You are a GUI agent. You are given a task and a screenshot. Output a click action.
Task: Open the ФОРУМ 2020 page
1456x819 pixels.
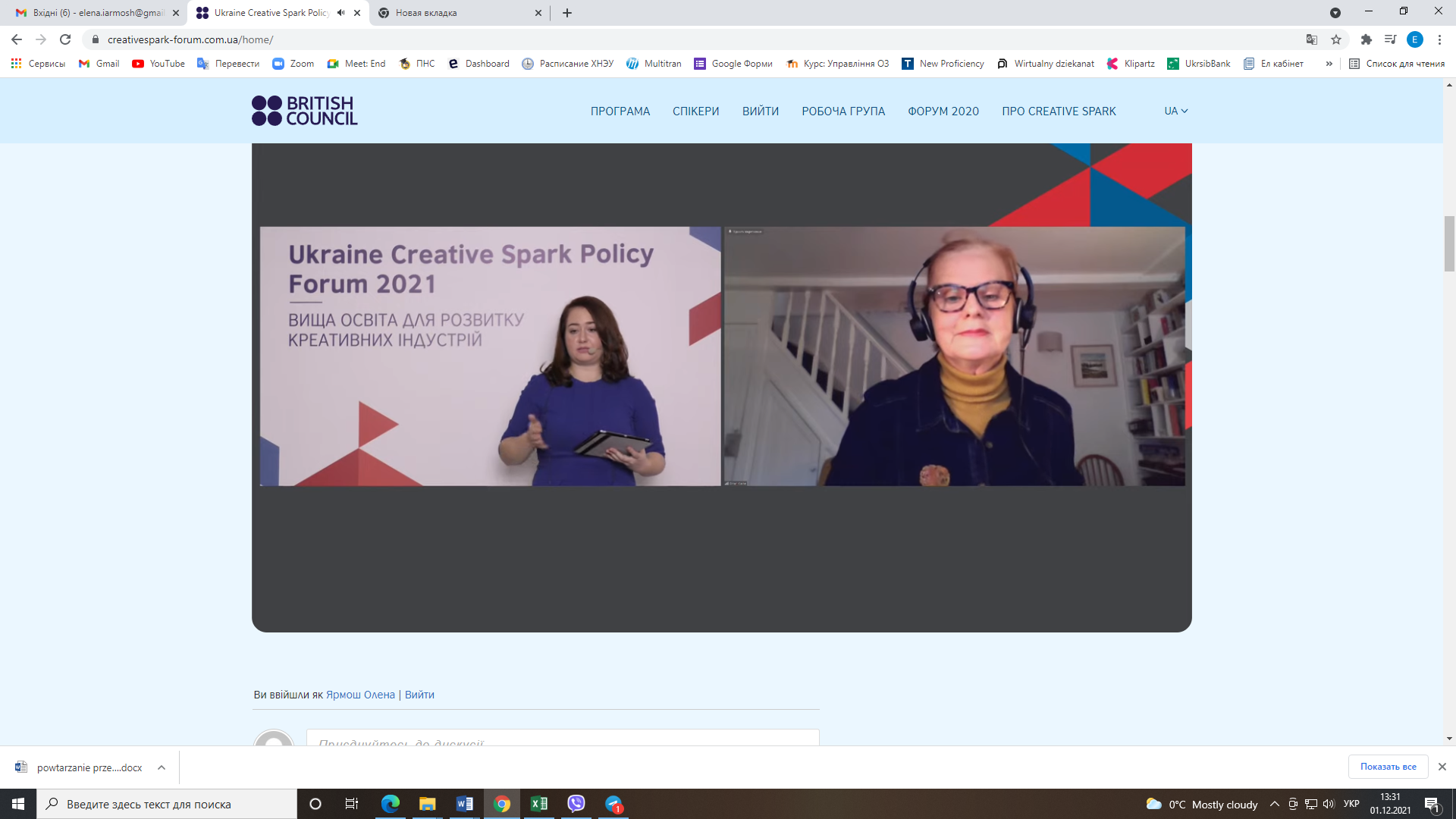tap(943, 111)
